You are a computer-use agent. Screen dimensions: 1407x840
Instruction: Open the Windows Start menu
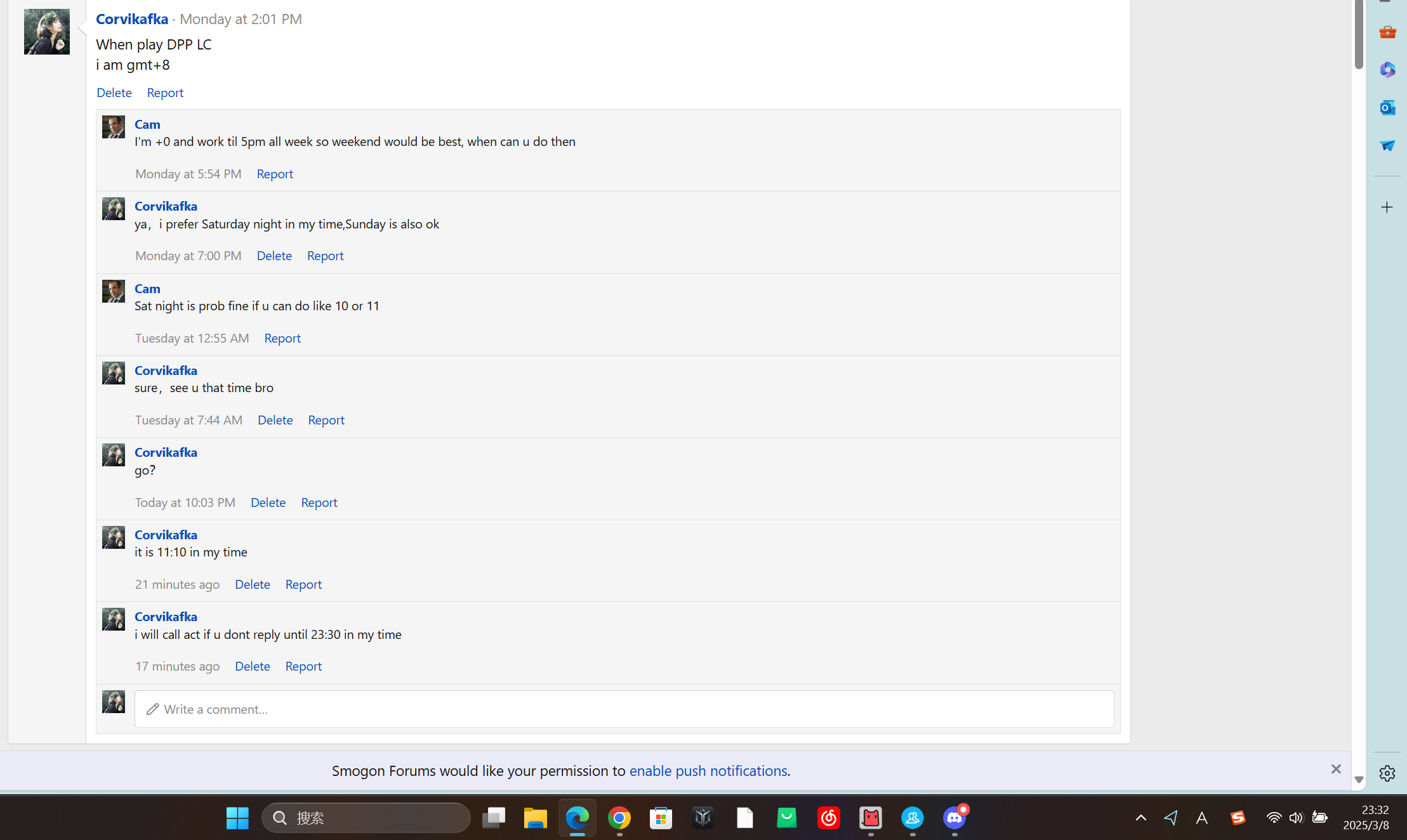pyautogui.click(x=237, y=818)
